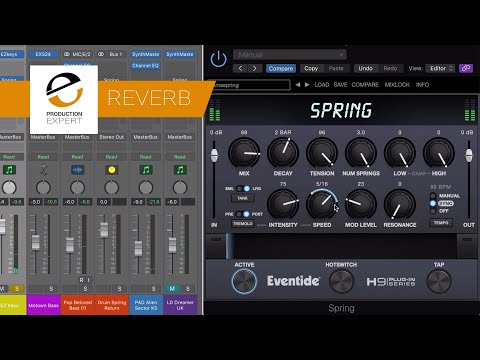This screenshot has width=480, height=360.
Task: Step to previous Eventide preset with small left triangle
Action: coord(298,85)
